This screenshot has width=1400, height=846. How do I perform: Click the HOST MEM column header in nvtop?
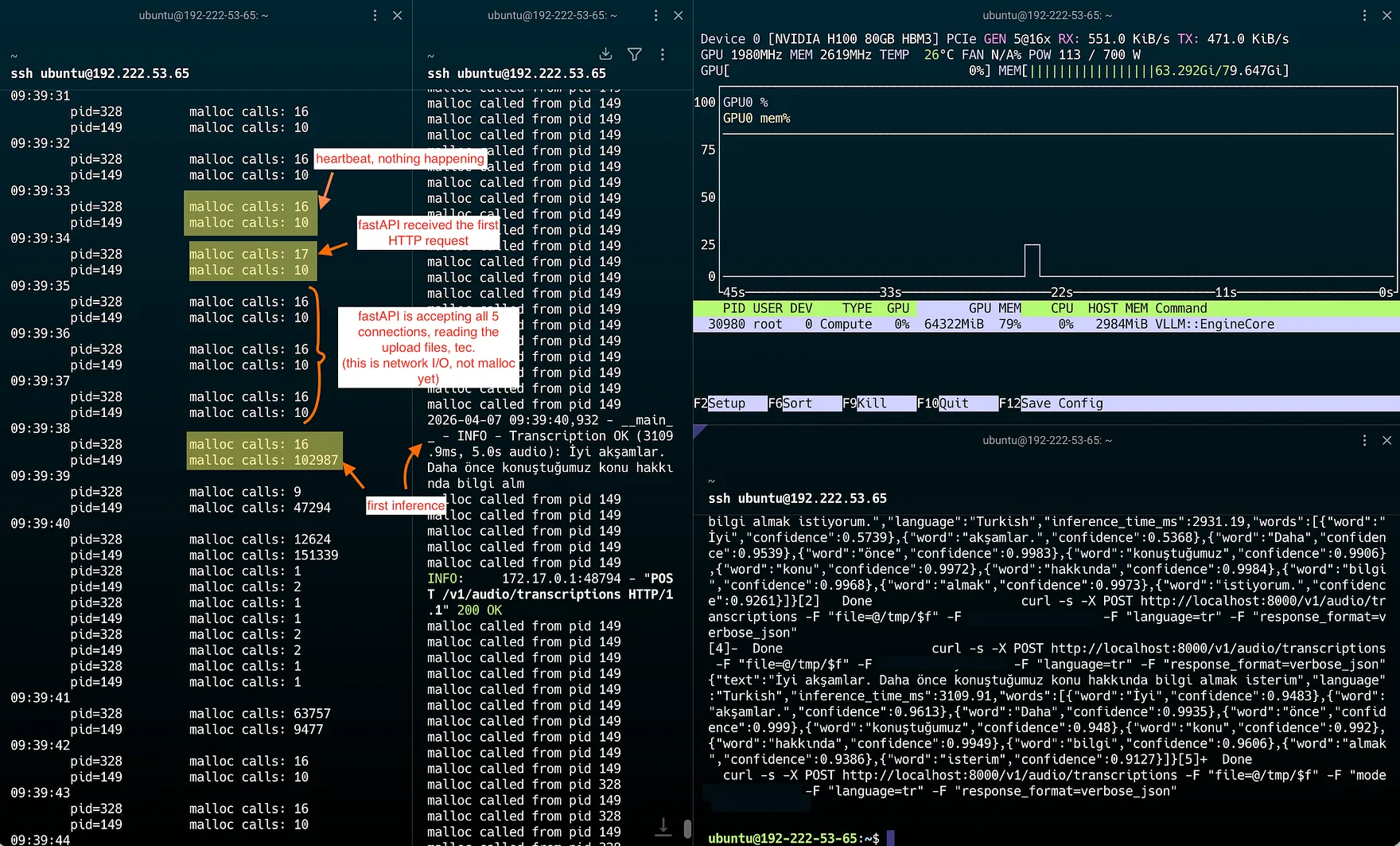pyautogui.click(x=1118, y=309)
